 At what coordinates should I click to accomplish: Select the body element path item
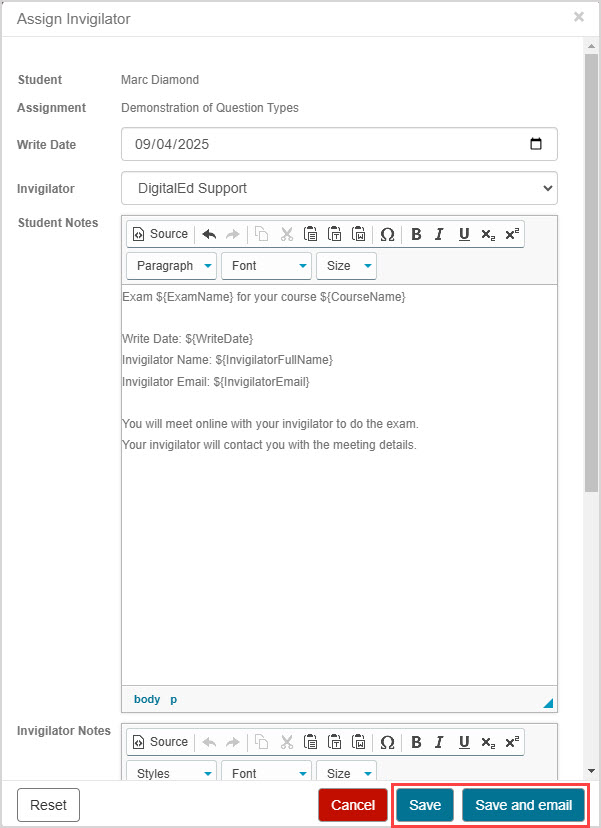click(146, 699)
